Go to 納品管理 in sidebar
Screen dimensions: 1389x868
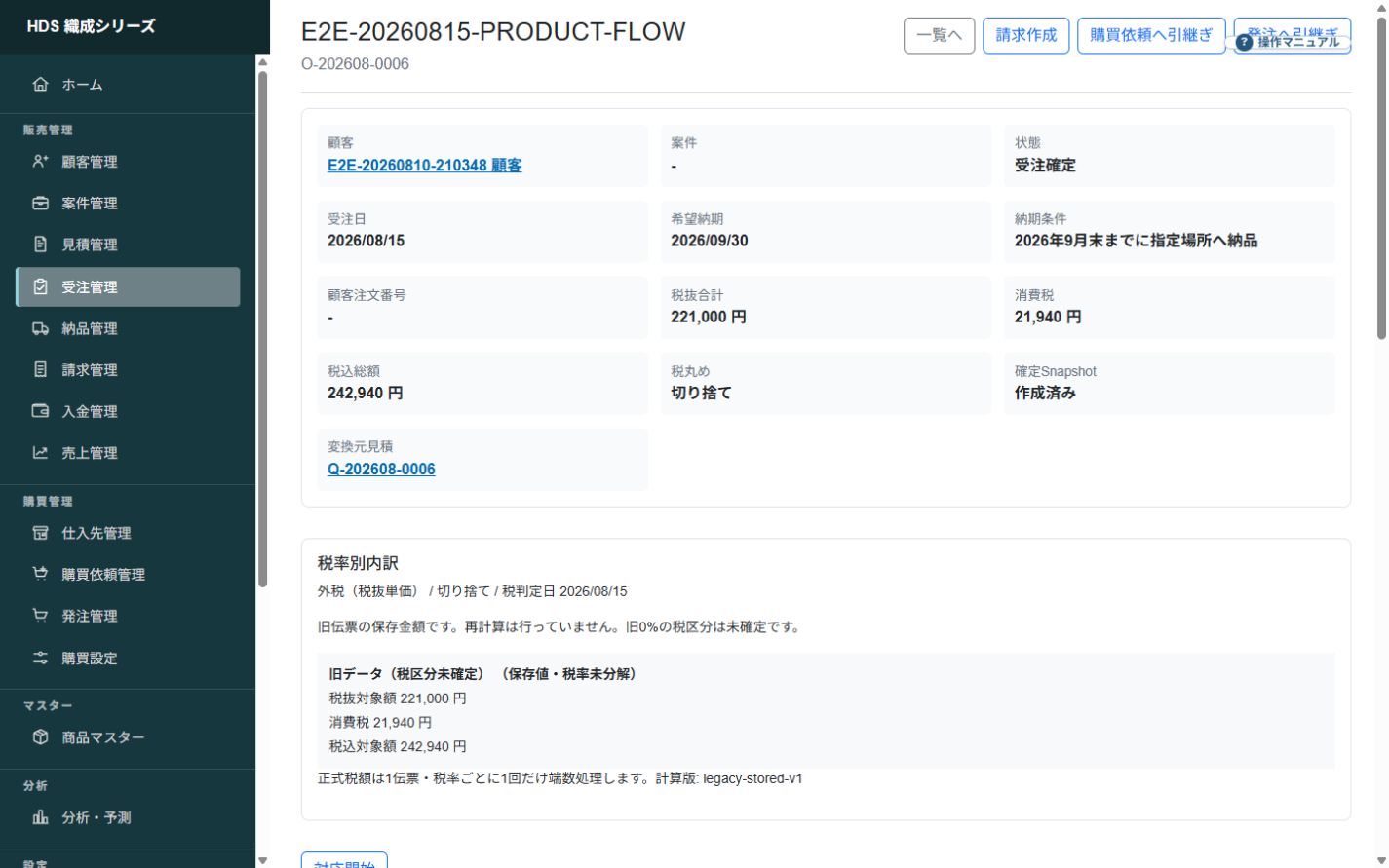128,329
